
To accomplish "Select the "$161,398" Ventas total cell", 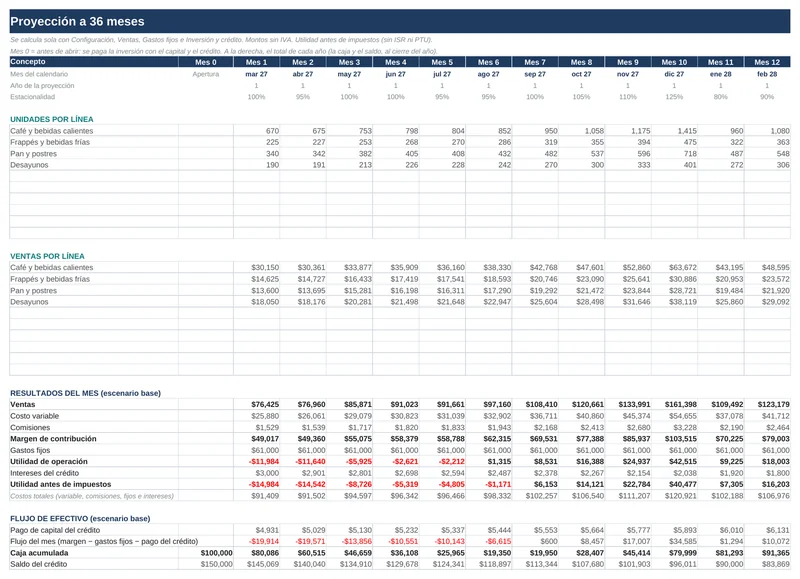I will (674, 405).
